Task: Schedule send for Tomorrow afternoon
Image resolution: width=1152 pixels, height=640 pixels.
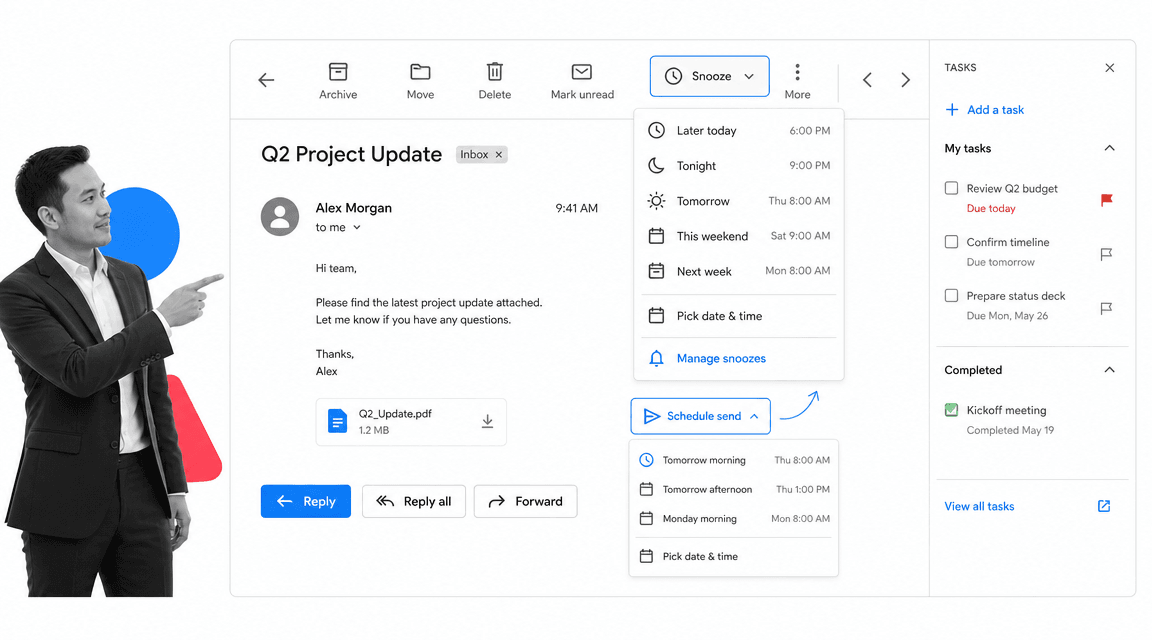Action: click(x=734, y=489)
